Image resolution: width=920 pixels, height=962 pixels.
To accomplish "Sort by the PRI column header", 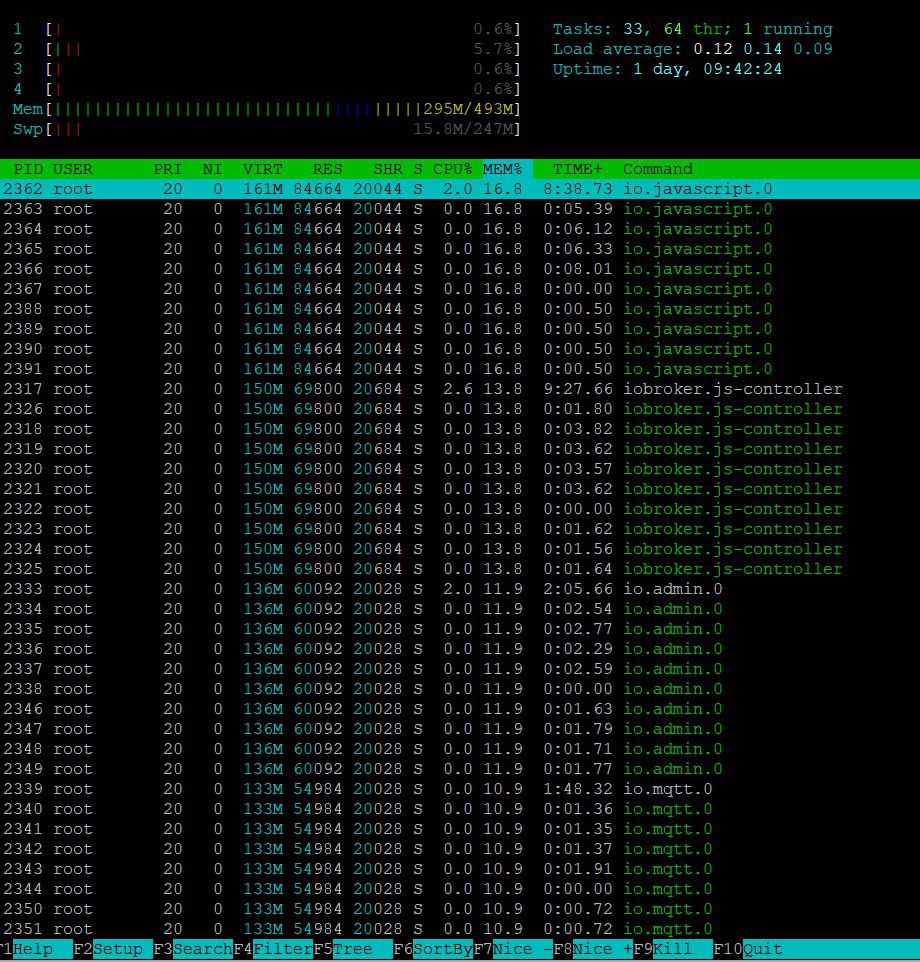I will [x=167, y=169].
